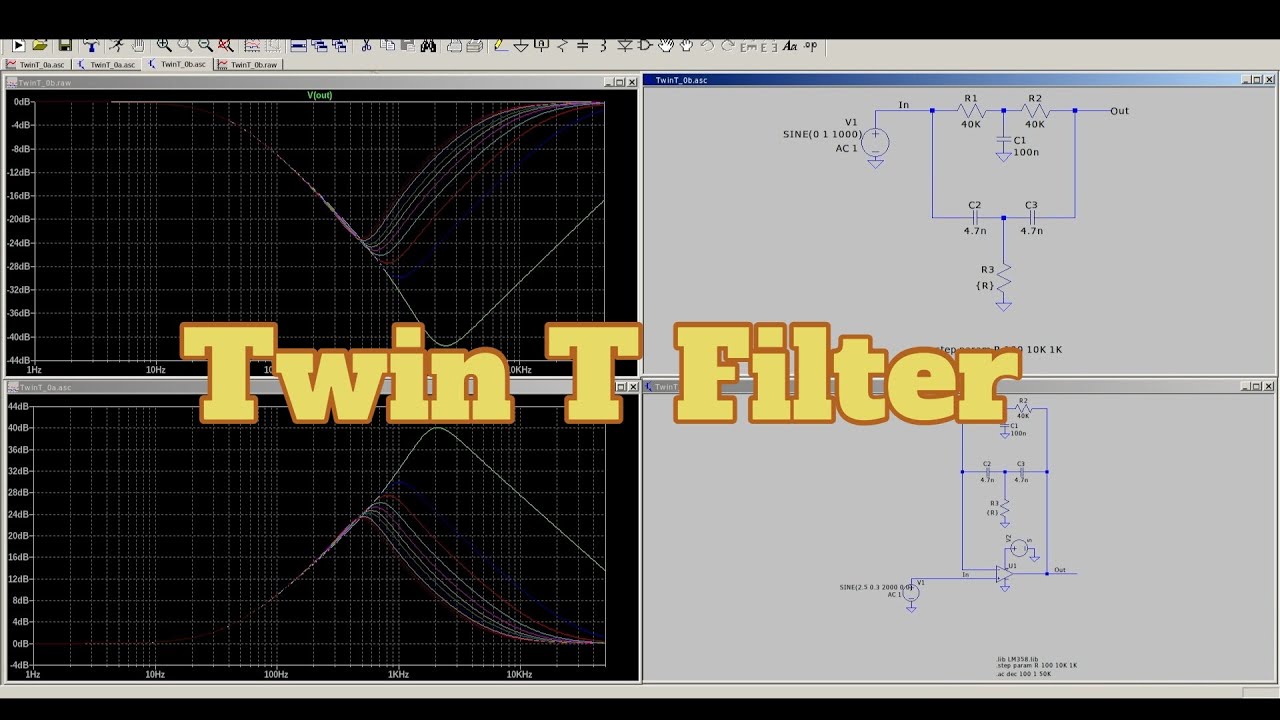Switch to the TwinT_0b.raw tab
1280x720 pixels.
click(x=247, y=64)
